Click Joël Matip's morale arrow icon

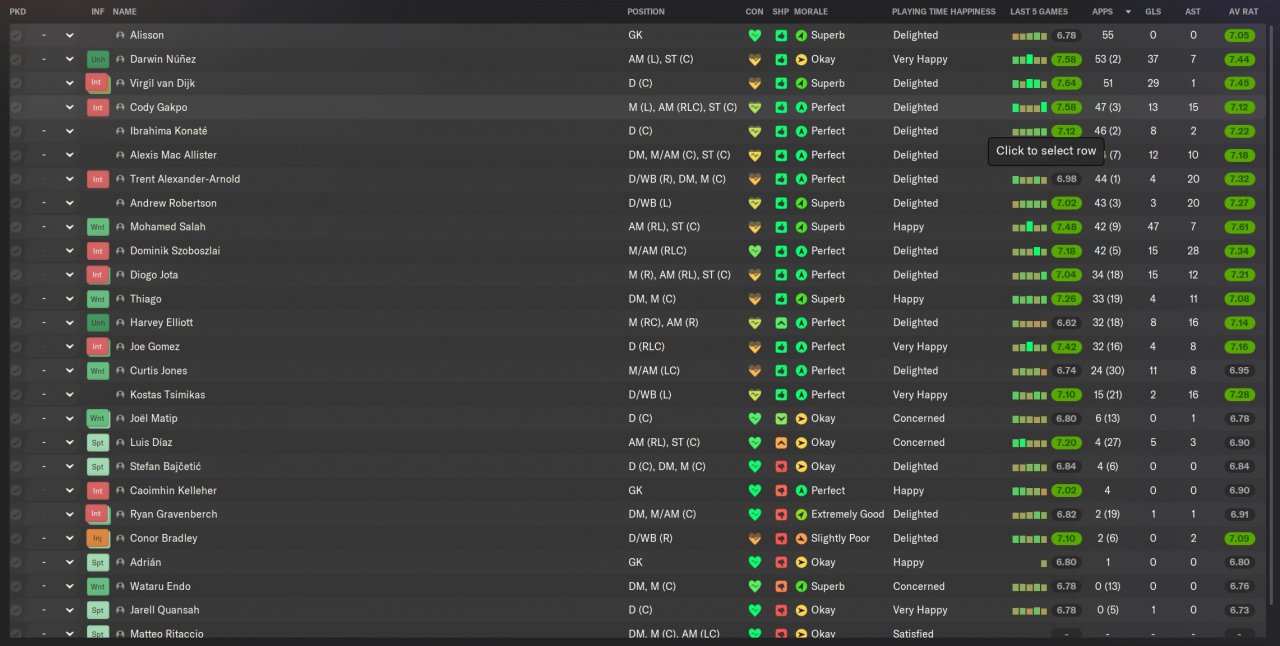801,418
